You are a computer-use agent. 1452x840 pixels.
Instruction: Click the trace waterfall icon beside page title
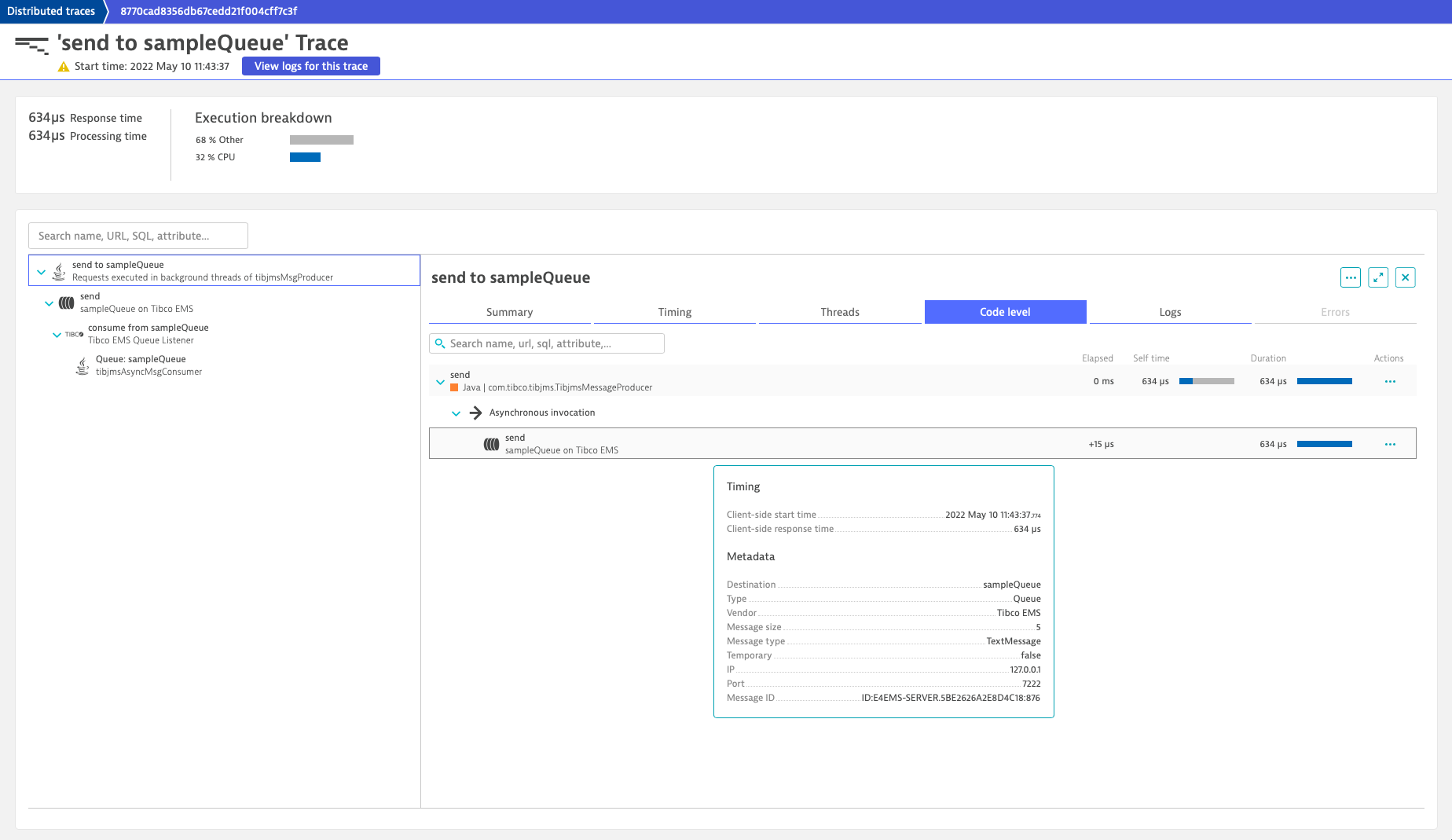click(x=31, y=45)
